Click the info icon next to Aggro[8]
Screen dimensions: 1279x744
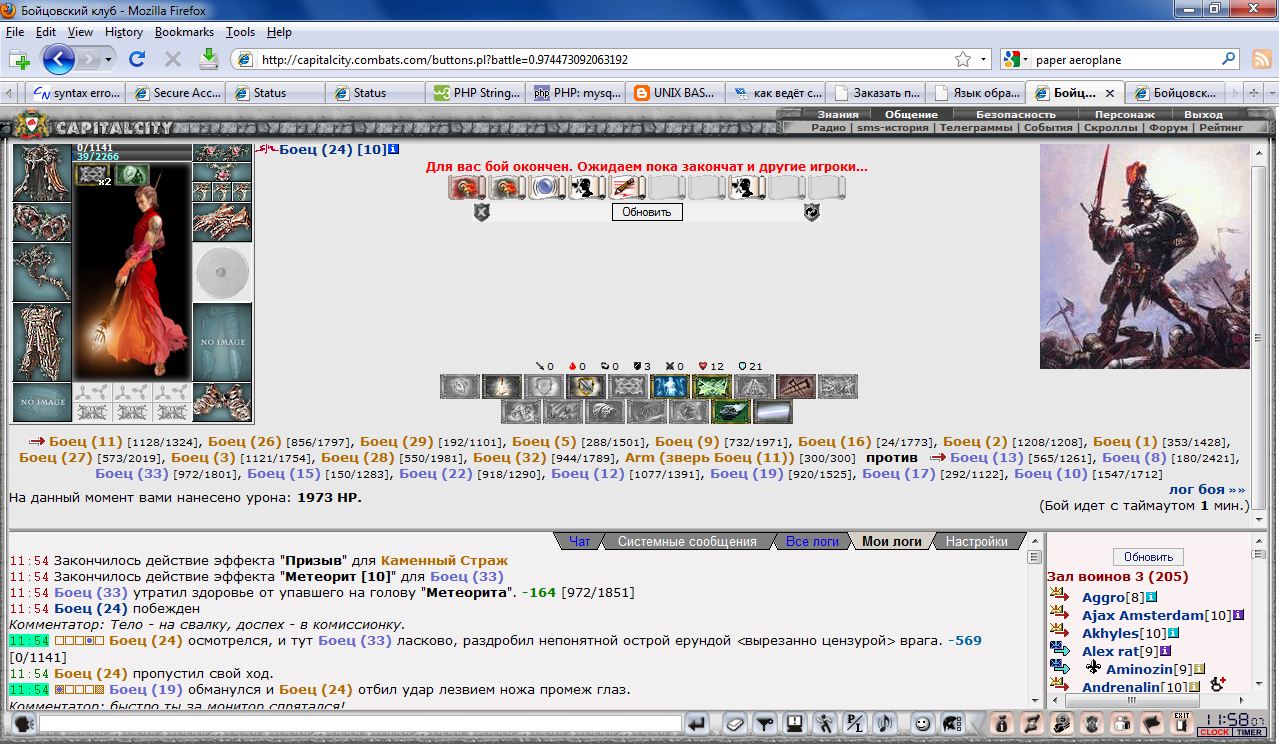coord(1151,597)
